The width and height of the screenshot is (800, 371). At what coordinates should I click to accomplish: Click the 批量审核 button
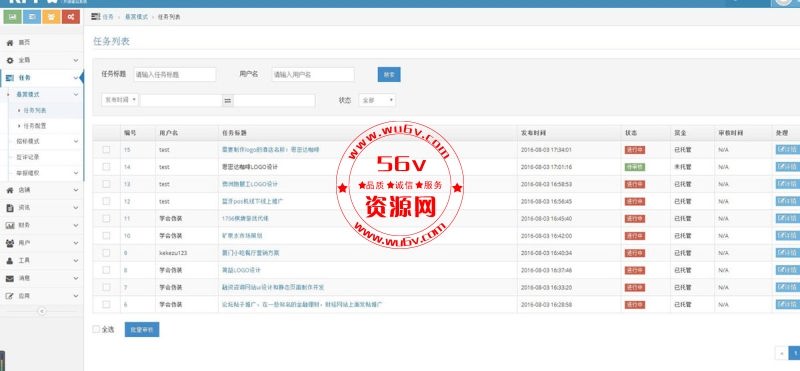pyautogui.click(x=142, y=330)
